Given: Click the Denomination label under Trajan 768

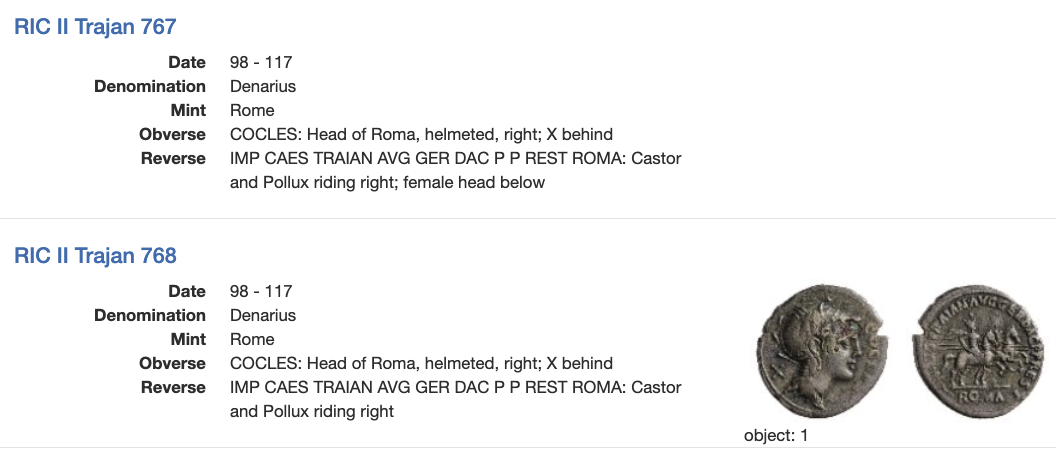Looking at the screenshot, I should pos(150,315).
